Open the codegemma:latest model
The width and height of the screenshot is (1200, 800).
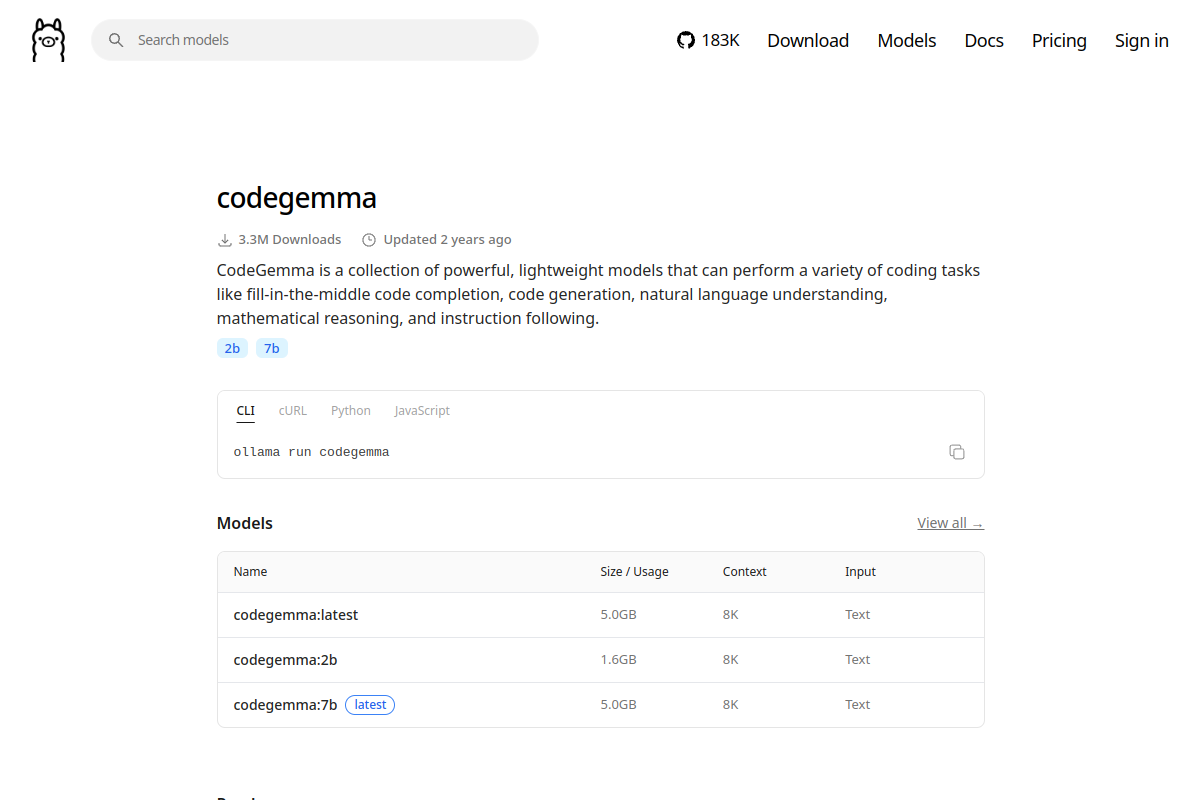296,615
